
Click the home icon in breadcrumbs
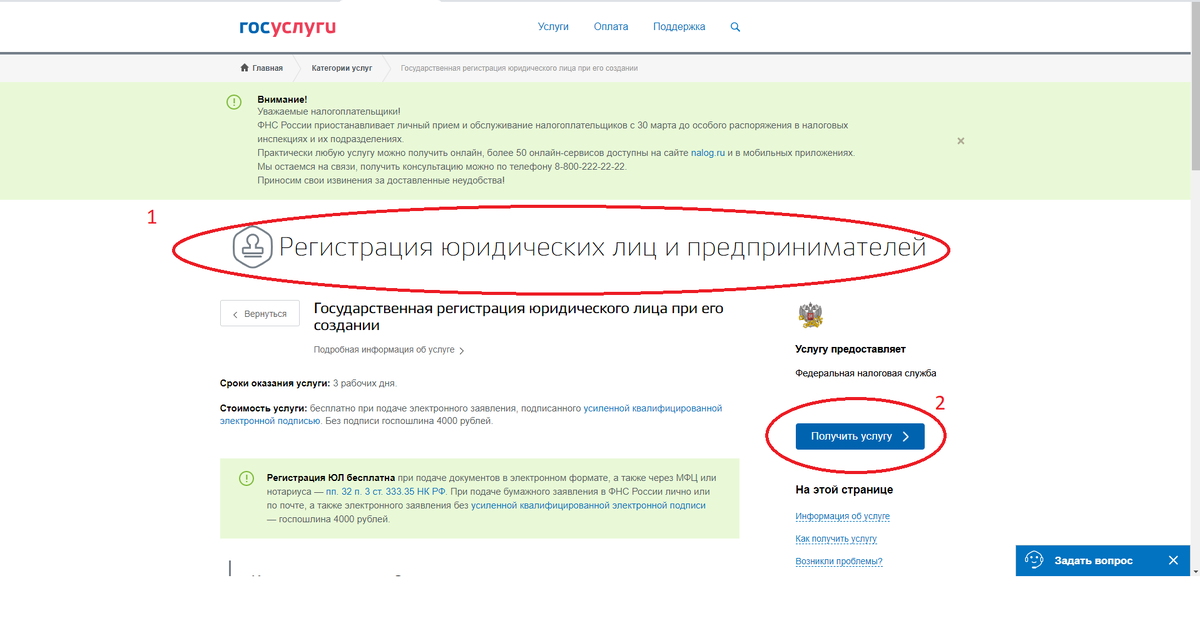pyautogui.click(x=244, y=68)
